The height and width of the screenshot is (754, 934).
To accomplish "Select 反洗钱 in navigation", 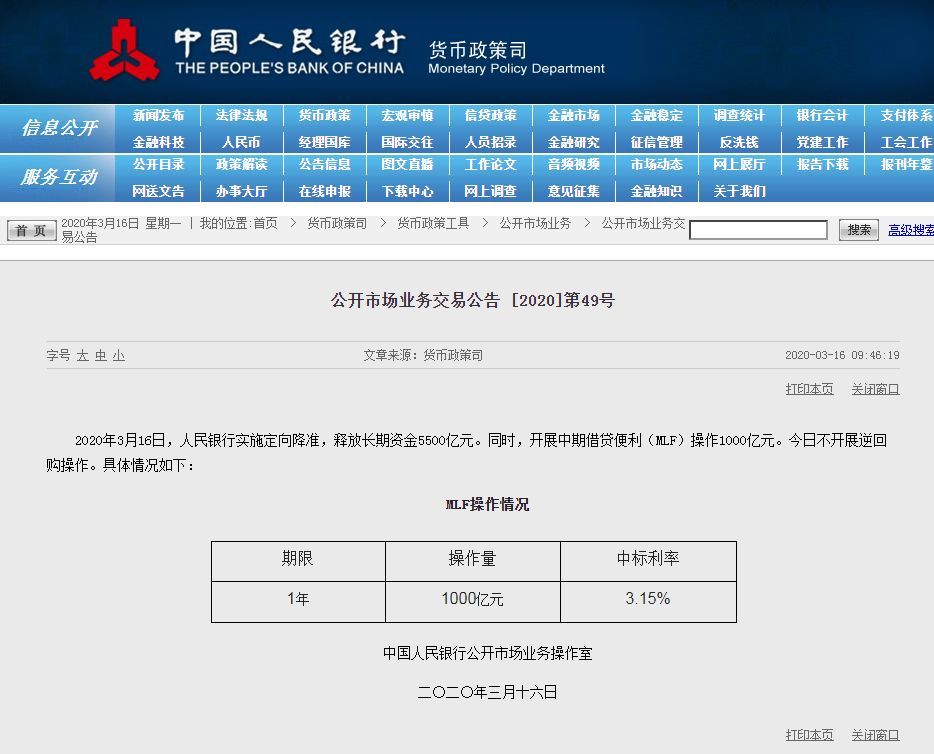I will 739,142.
